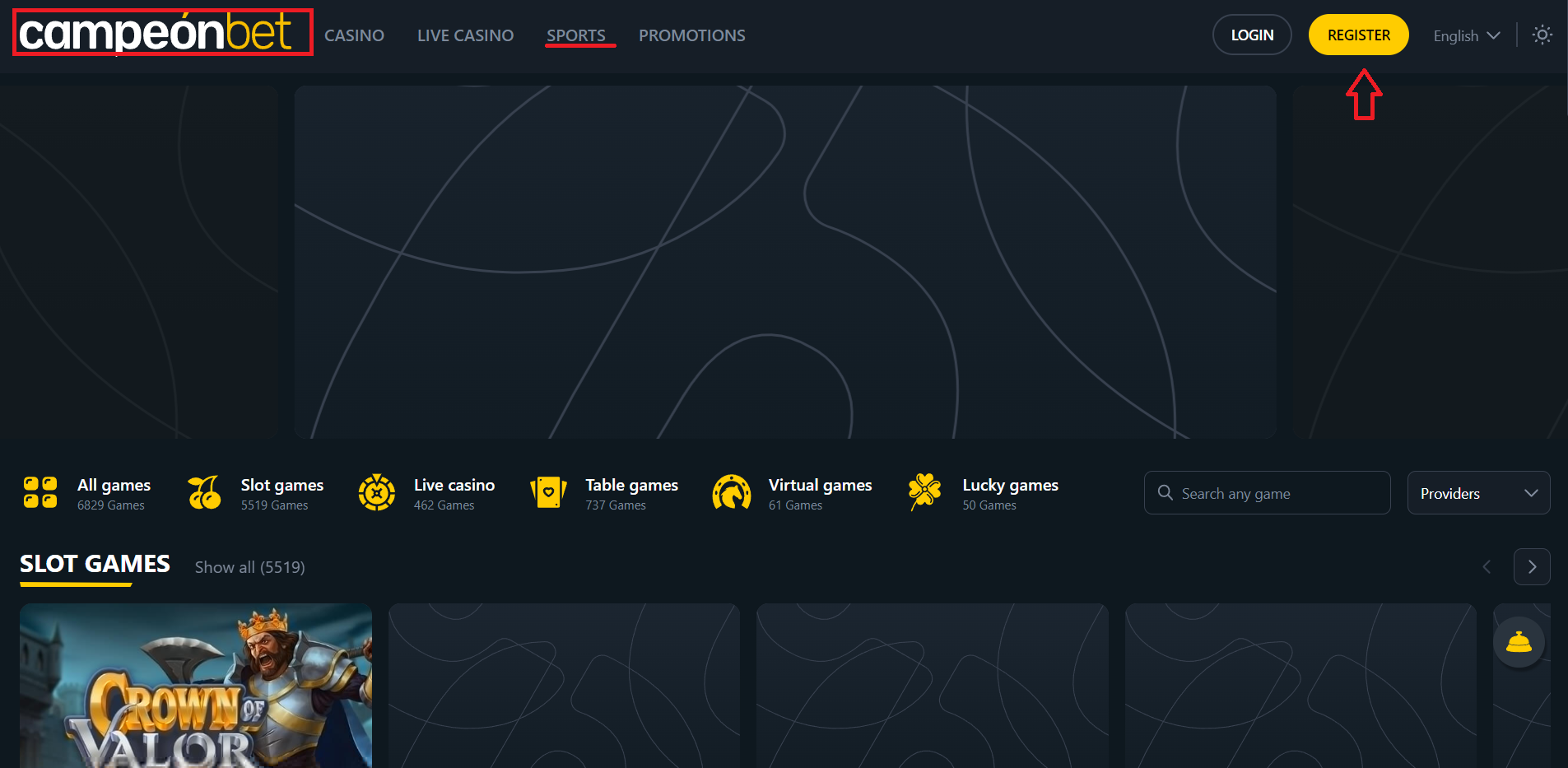The width and height of the screenshot is (1568, 768).
Task: Click the Live casino roulette icon
Action: point(377,492)
